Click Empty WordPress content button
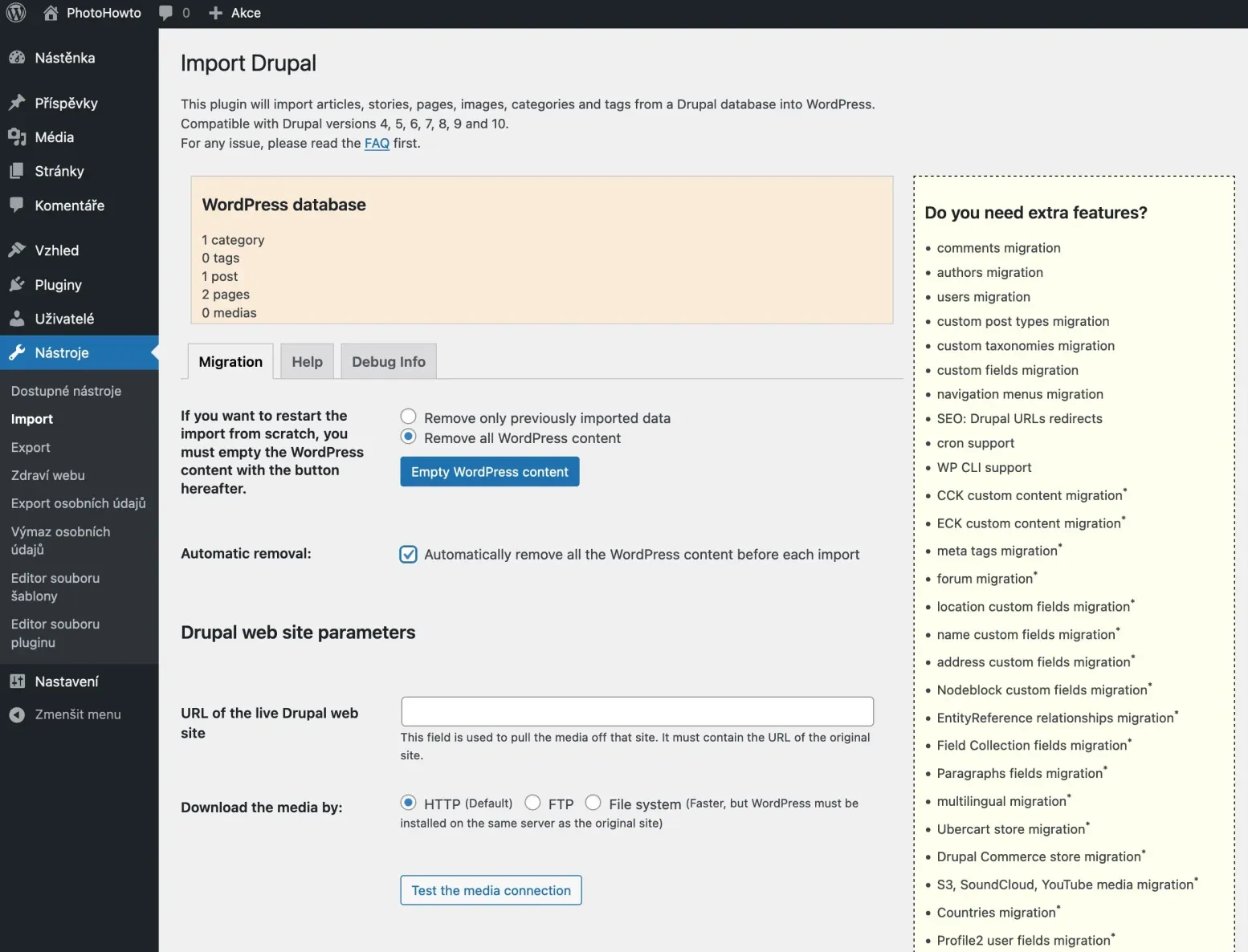The image size is (1248, 952). pos(490,472)
